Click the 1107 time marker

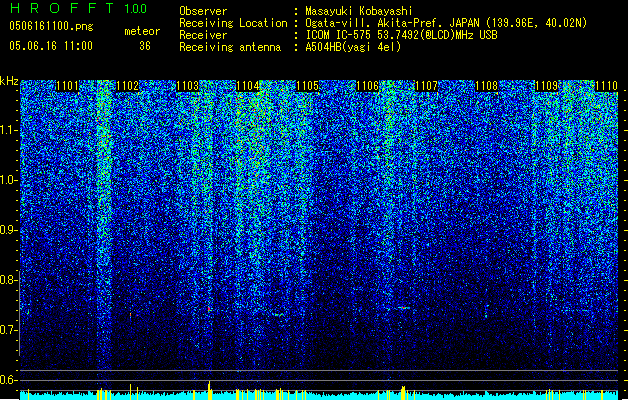(x=426, y=86)
